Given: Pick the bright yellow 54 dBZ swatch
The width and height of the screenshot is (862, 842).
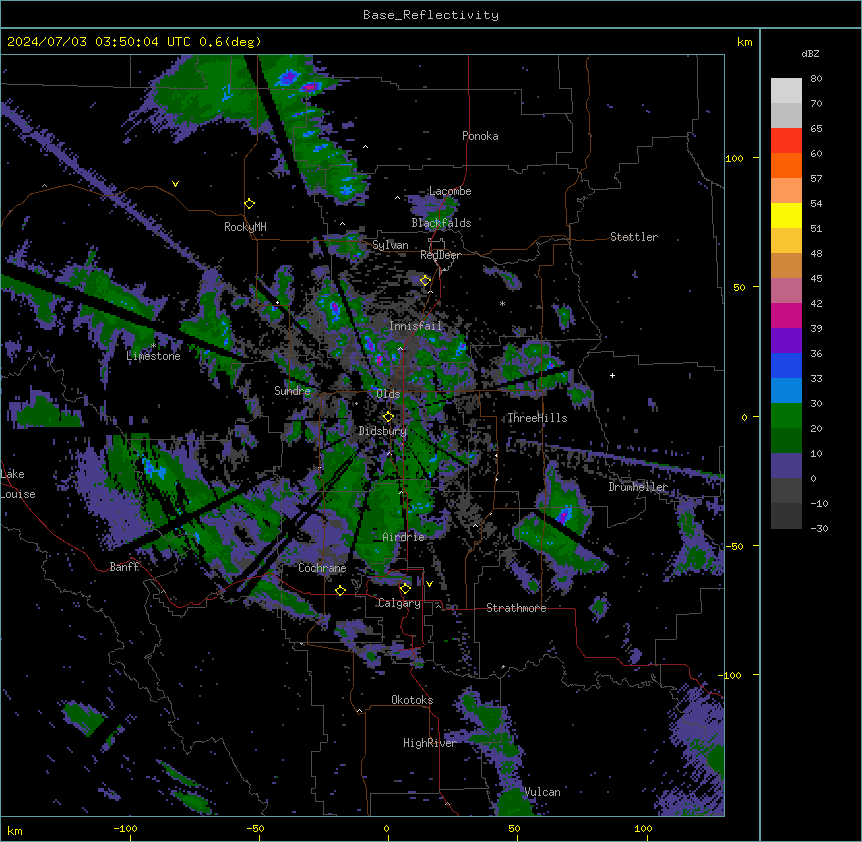Looking at the screenshot, I should [x=786, y=215].
